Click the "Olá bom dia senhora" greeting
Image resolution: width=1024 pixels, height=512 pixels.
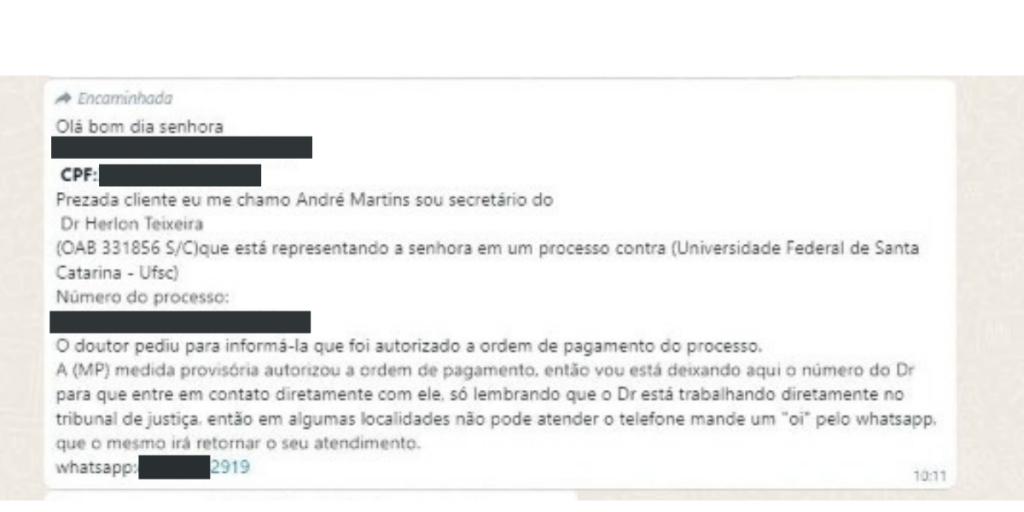pos(139,126)
